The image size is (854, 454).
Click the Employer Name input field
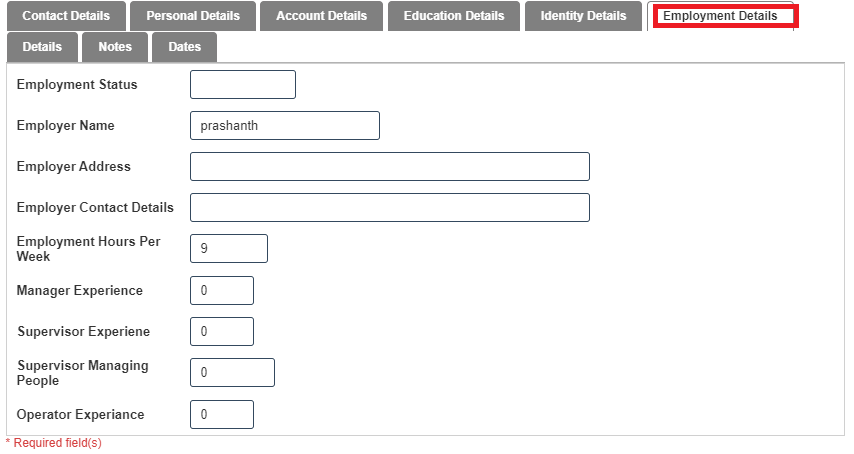pos(285,126)
